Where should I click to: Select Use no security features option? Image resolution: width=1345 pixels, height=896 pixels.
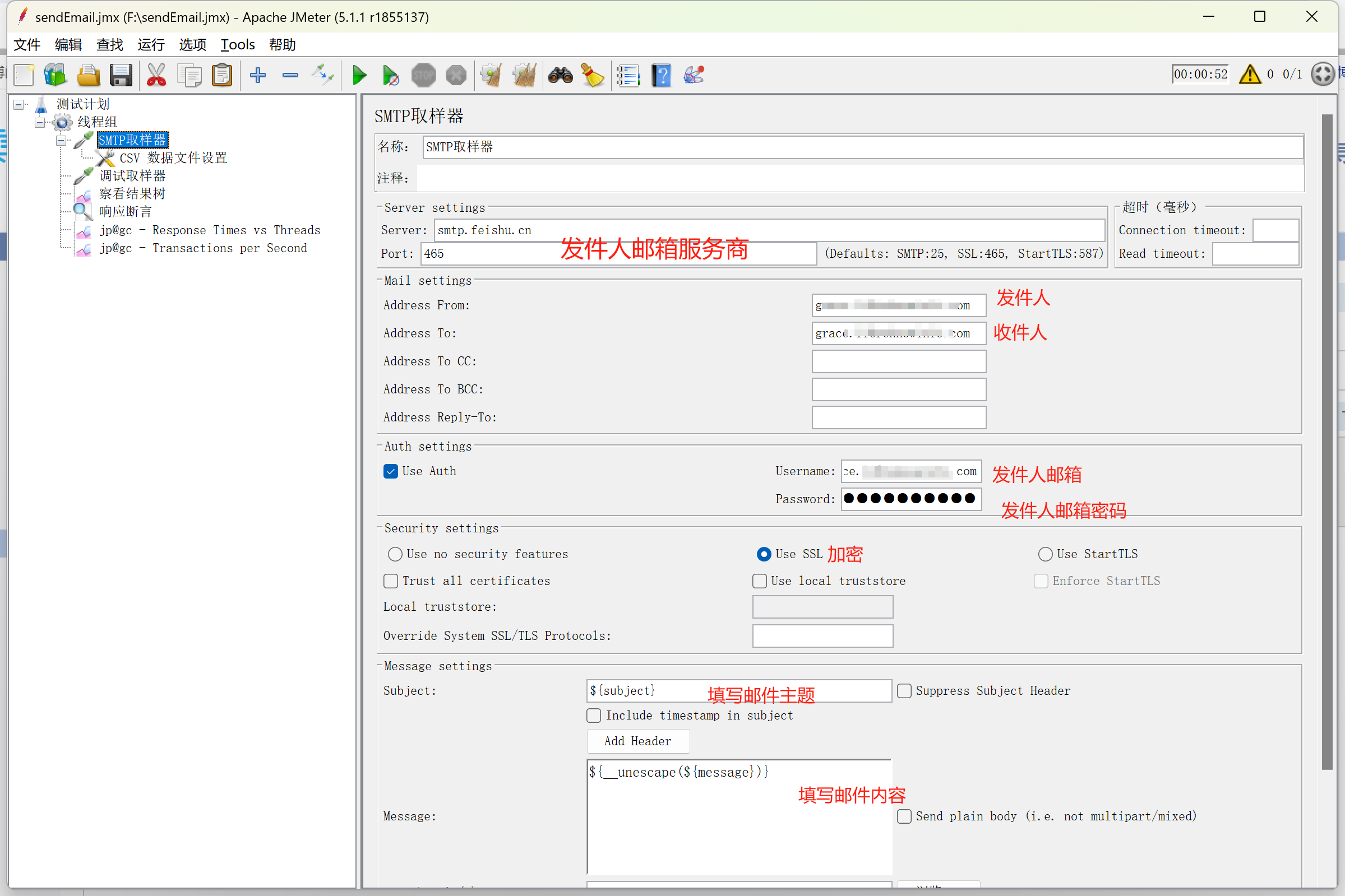(394, 554)
